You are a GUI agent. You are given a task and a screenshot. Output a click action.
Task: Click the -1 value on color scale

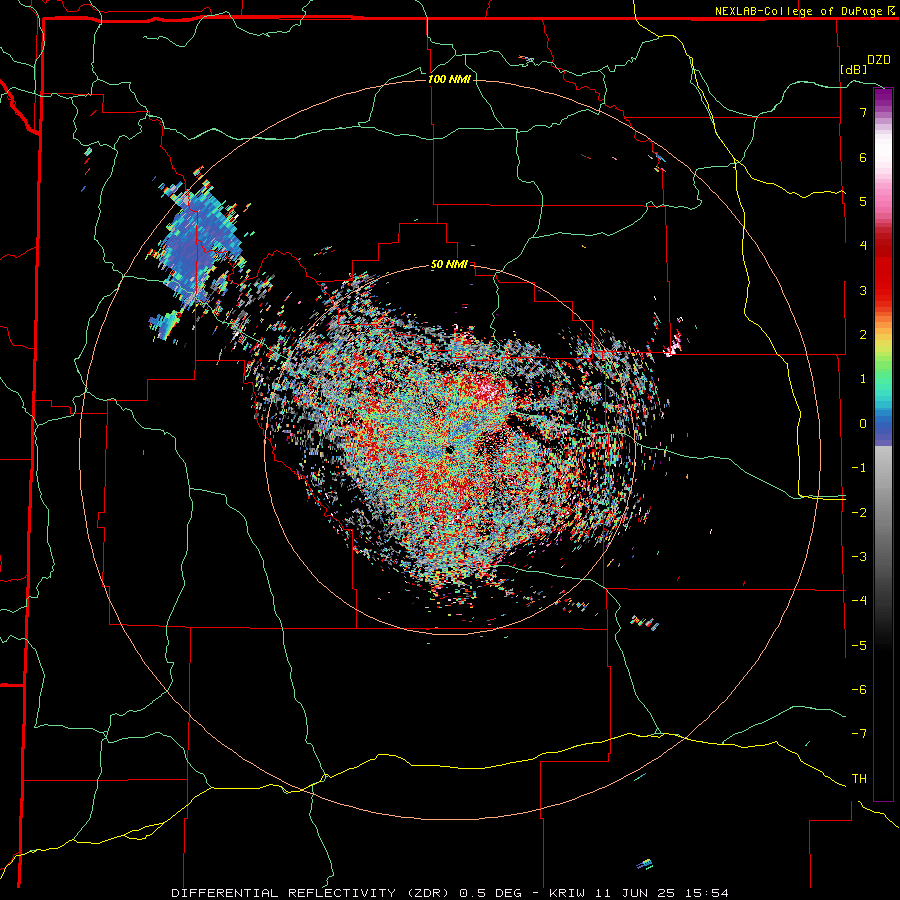859,468
